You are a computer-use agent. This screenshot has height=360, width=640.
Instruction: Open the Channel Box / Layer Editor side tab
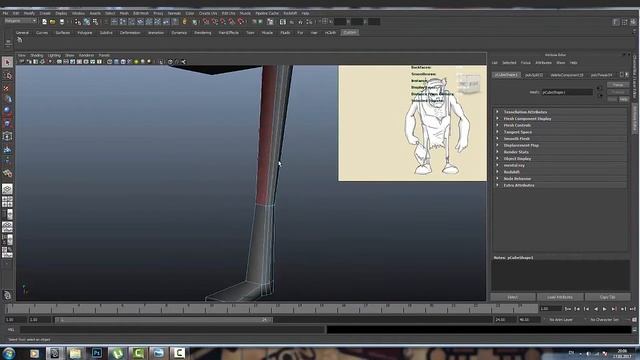635,77
